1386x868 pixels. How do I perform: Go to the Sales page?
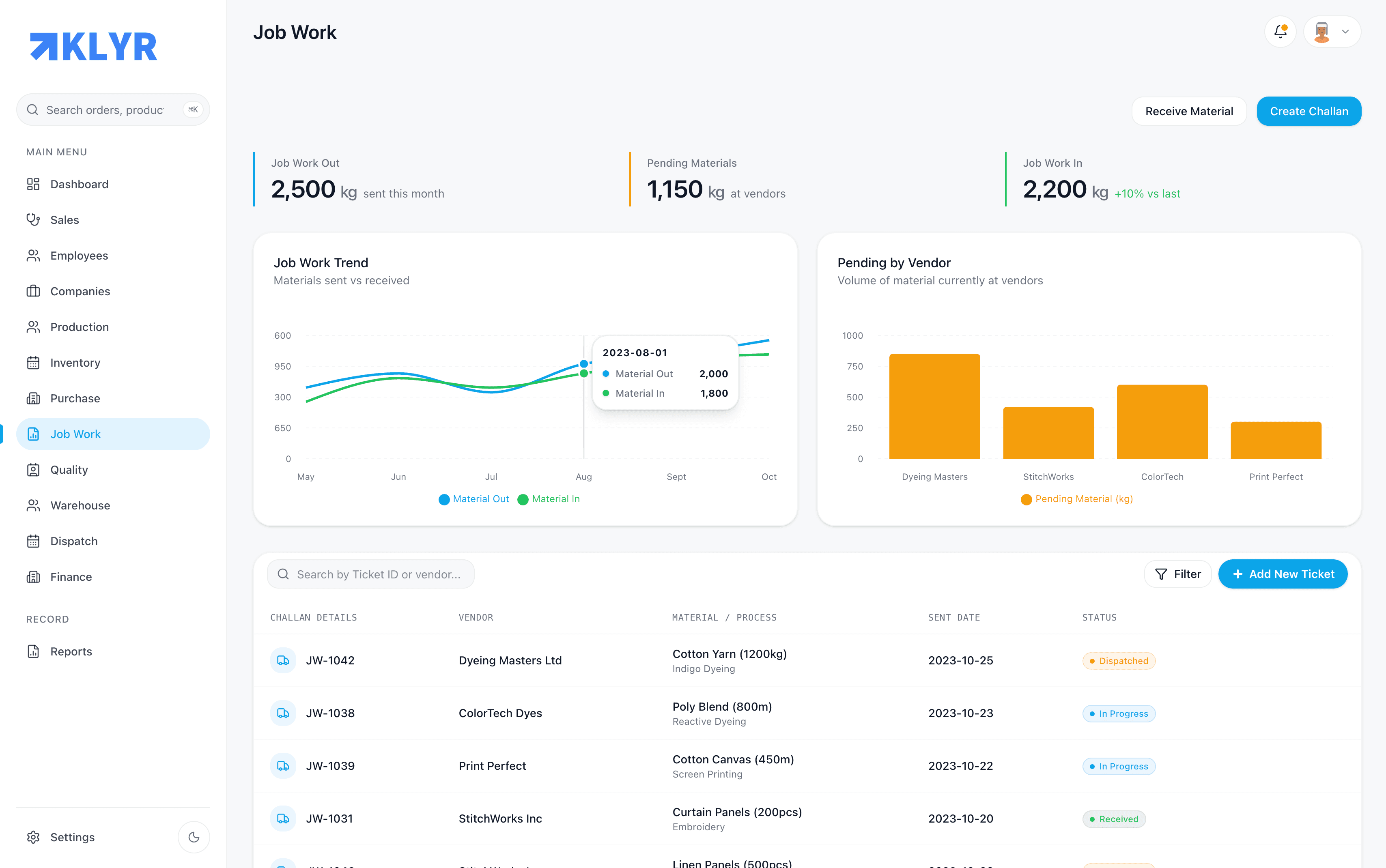[x=113, y=220]
